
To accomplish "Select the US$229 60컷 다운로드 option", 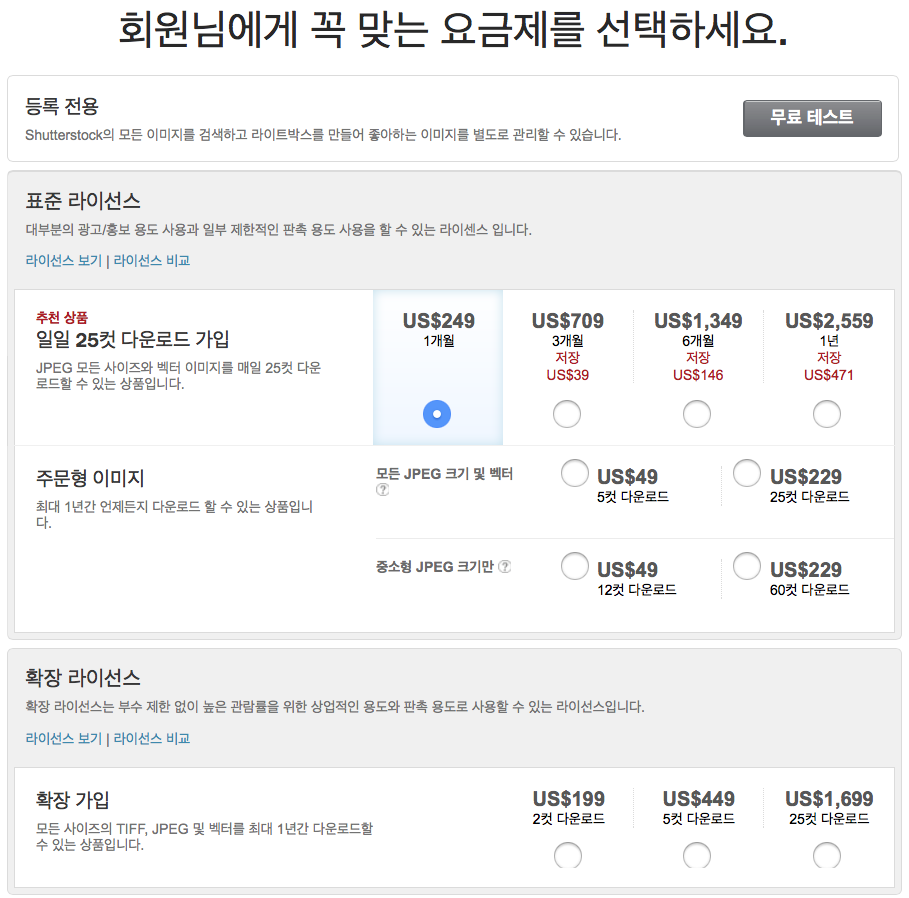I will [x=747, y=566].
